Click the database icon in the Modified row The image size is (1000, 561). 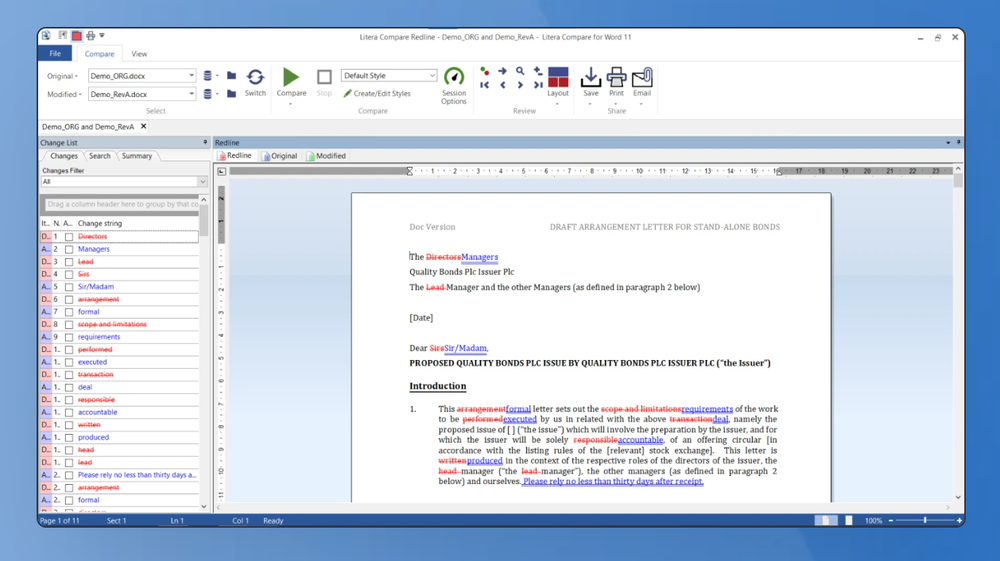[207, 94]
